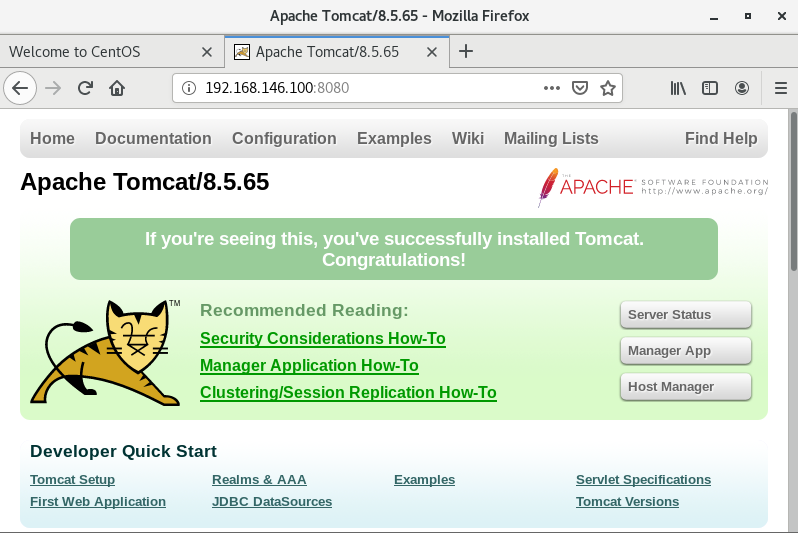Viewport: 798px width, 533px height.
Task: Click the Host Manager button
Action: pyautogui.click(x=686, y=387)
